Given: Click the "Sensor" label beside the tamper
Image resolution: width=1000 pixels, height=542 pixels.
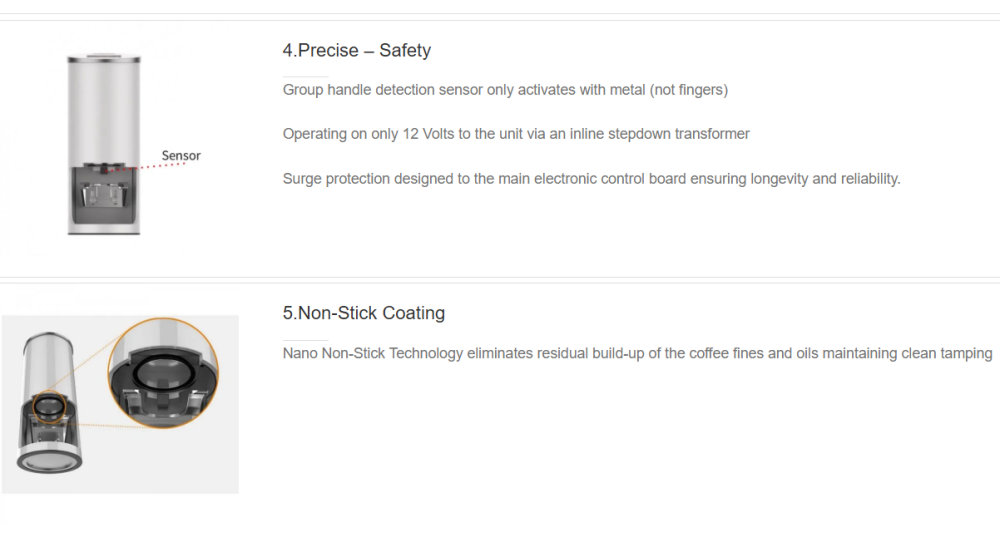Looking at the screenshot, I should [181, 156].
